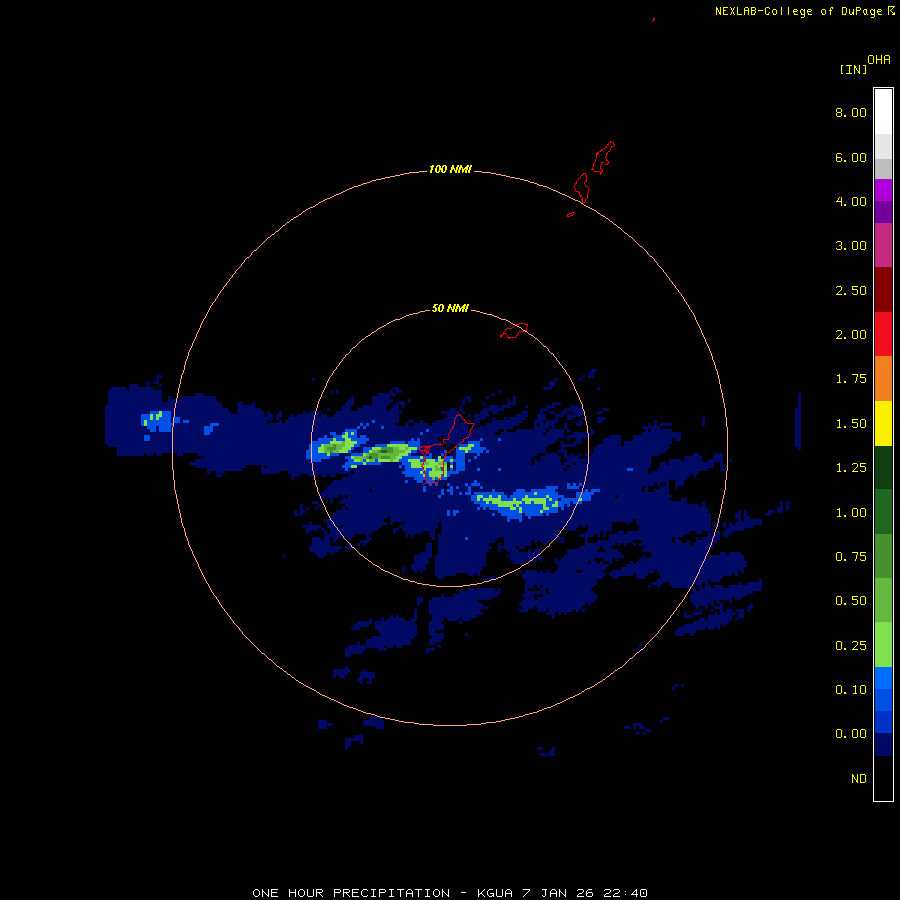This screenshot has height=900, width=900.
Task: Select the navy 0.00 legend swatch
Action: pos(883,745)
